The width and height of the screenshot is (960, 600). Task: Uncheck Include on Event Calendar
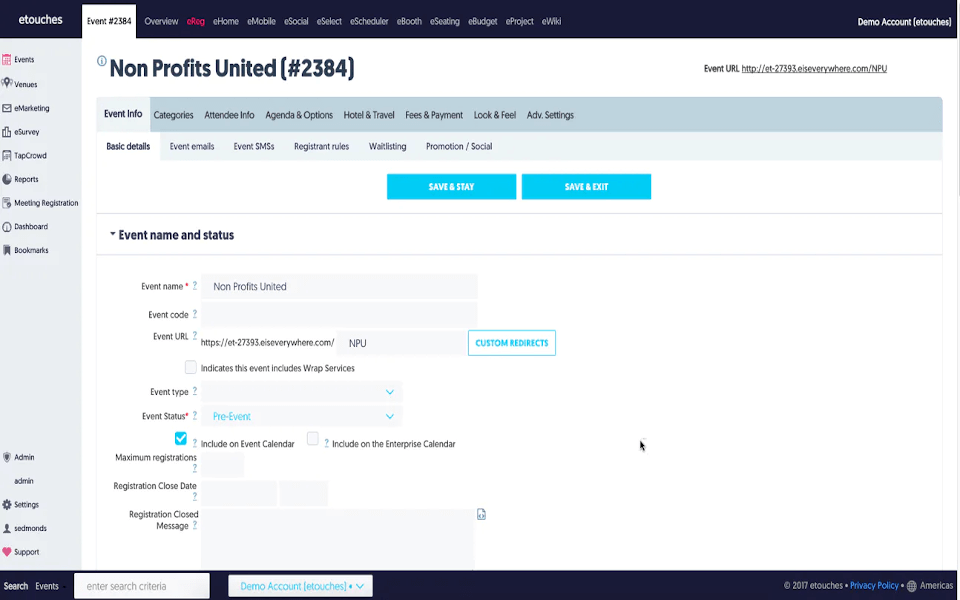(181, 438)
